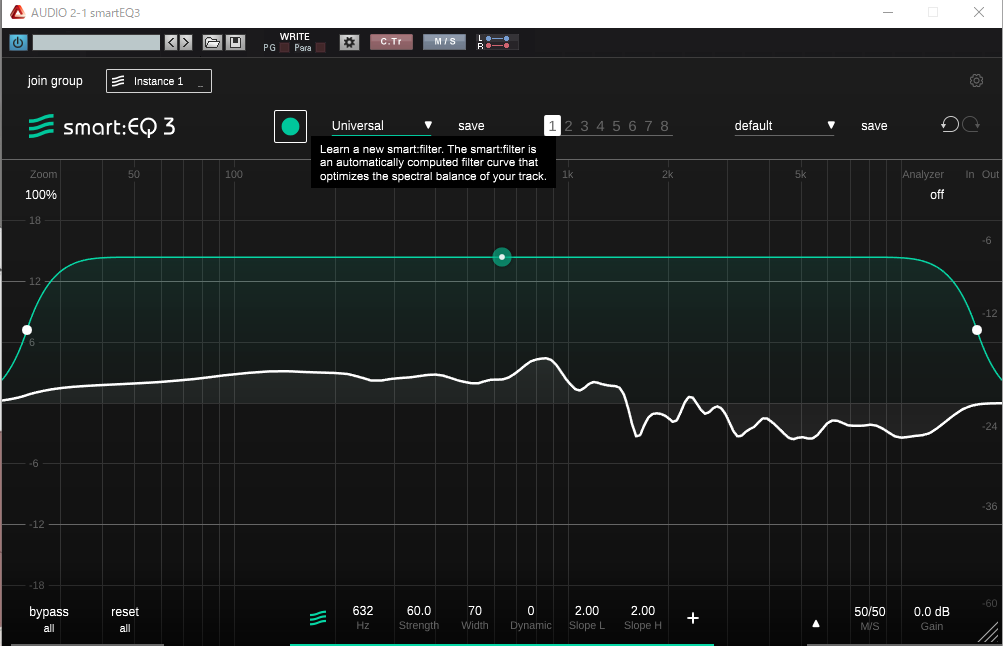The height and width of the screenshot is (646, 1003).
Task: Click the 0.0 dB Gain value
Action: pos(931,611)
